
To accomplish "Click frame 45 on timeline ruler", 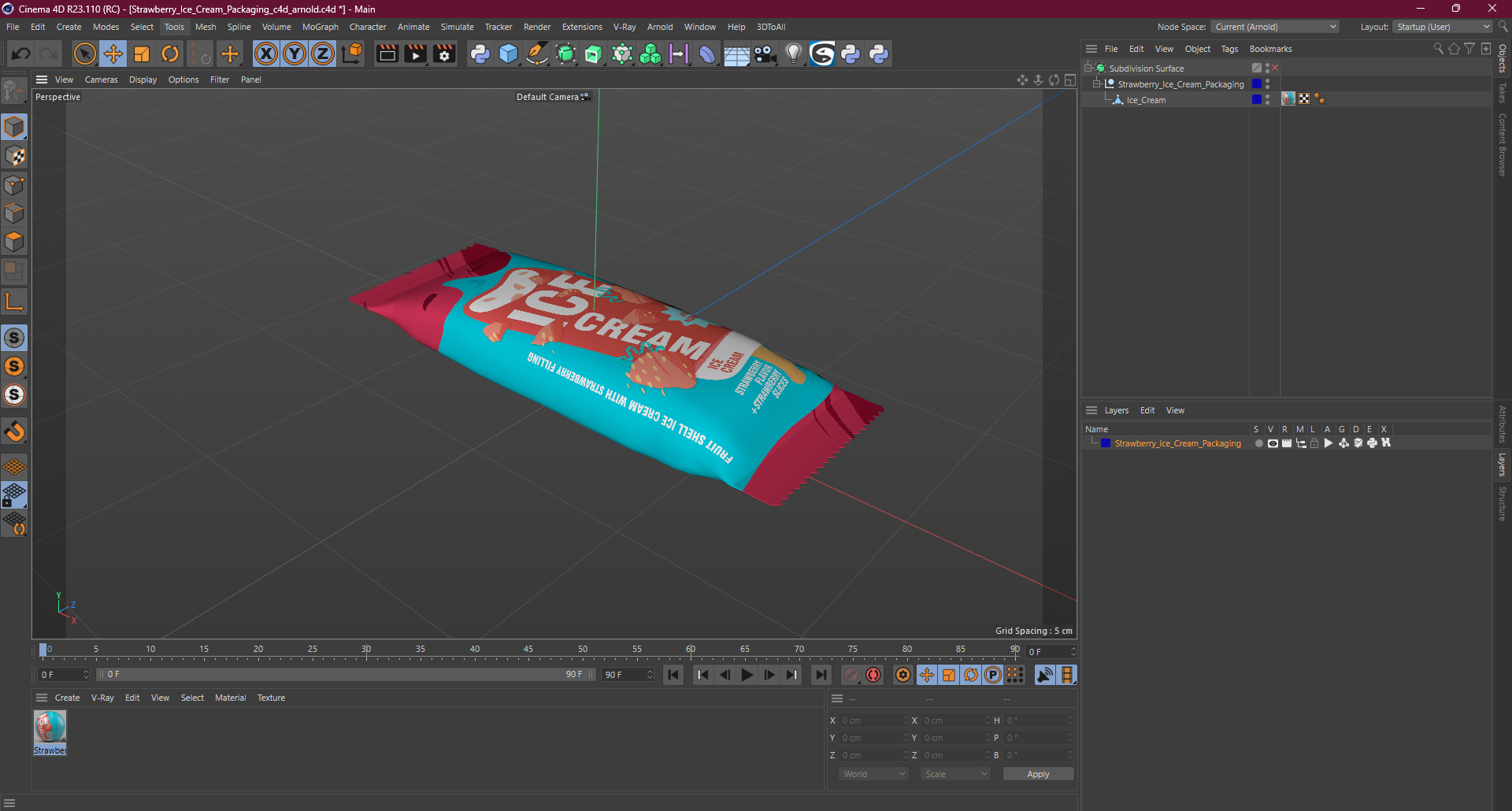I will point(528,650).
